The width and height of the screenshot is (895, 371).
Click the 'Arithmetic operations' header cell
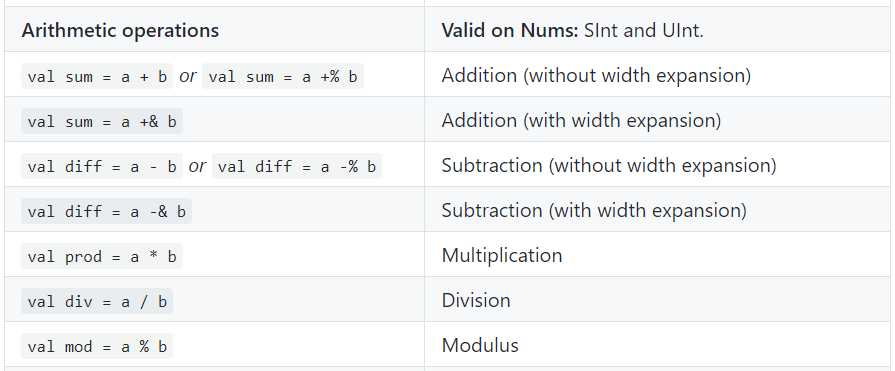pos(214,29)
